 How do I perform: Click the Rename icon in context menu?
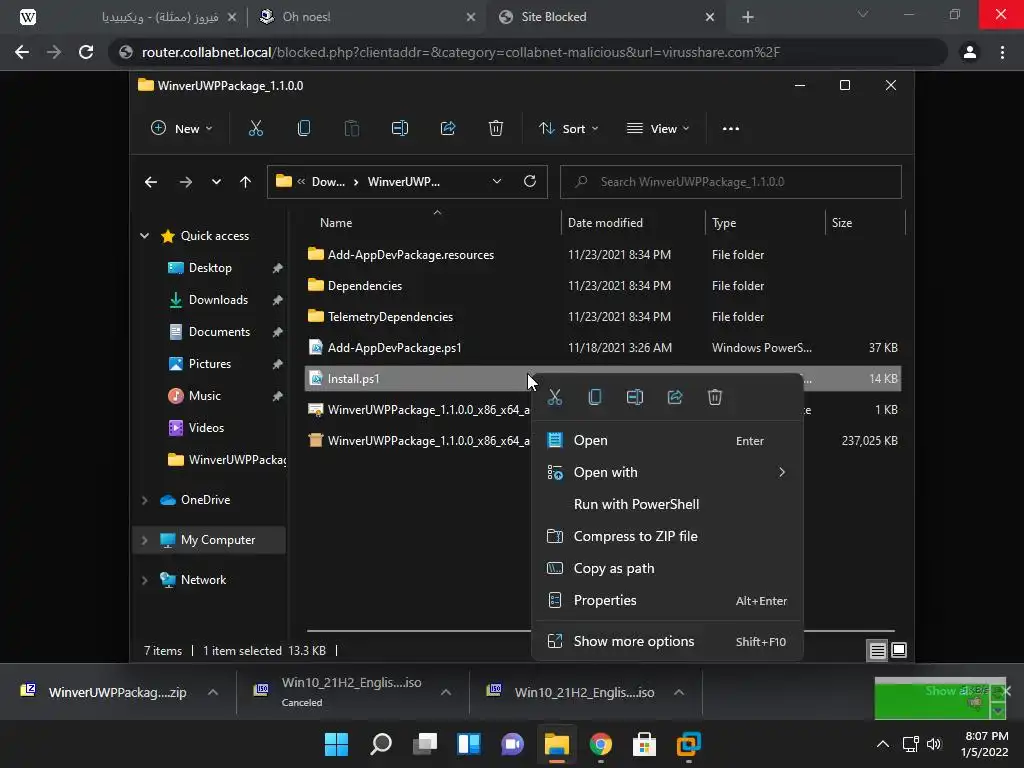pos(635,397)
